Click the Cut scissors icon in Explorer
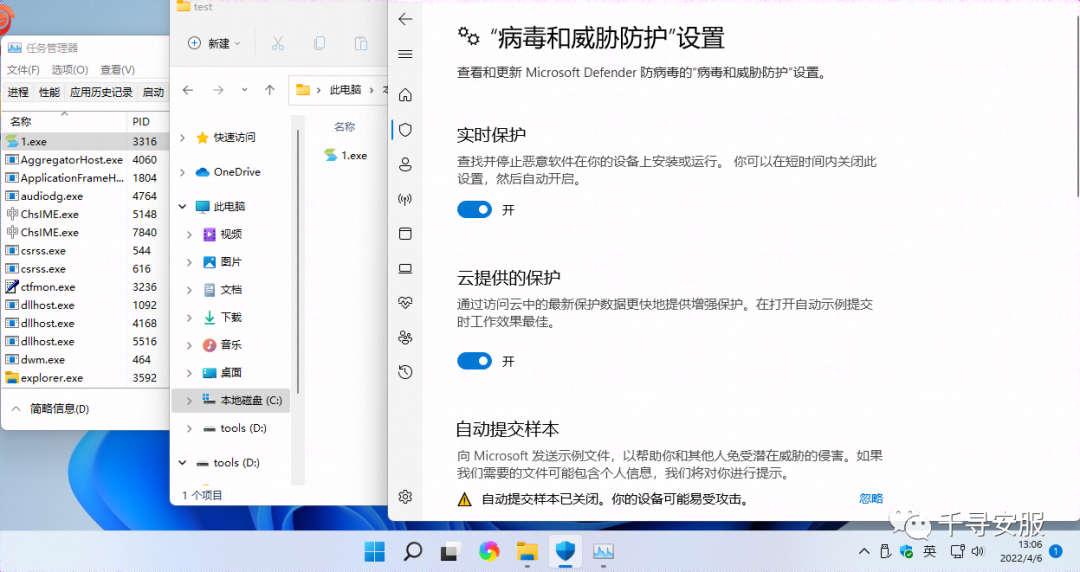The width and height of the screenshot is (1080, 572). (278, 43)
